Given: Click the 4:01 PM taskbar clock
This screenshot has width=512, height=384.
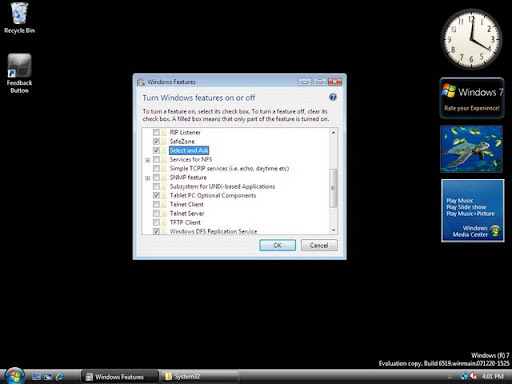Looking at the screenshot, I should (x=492, y=376).
